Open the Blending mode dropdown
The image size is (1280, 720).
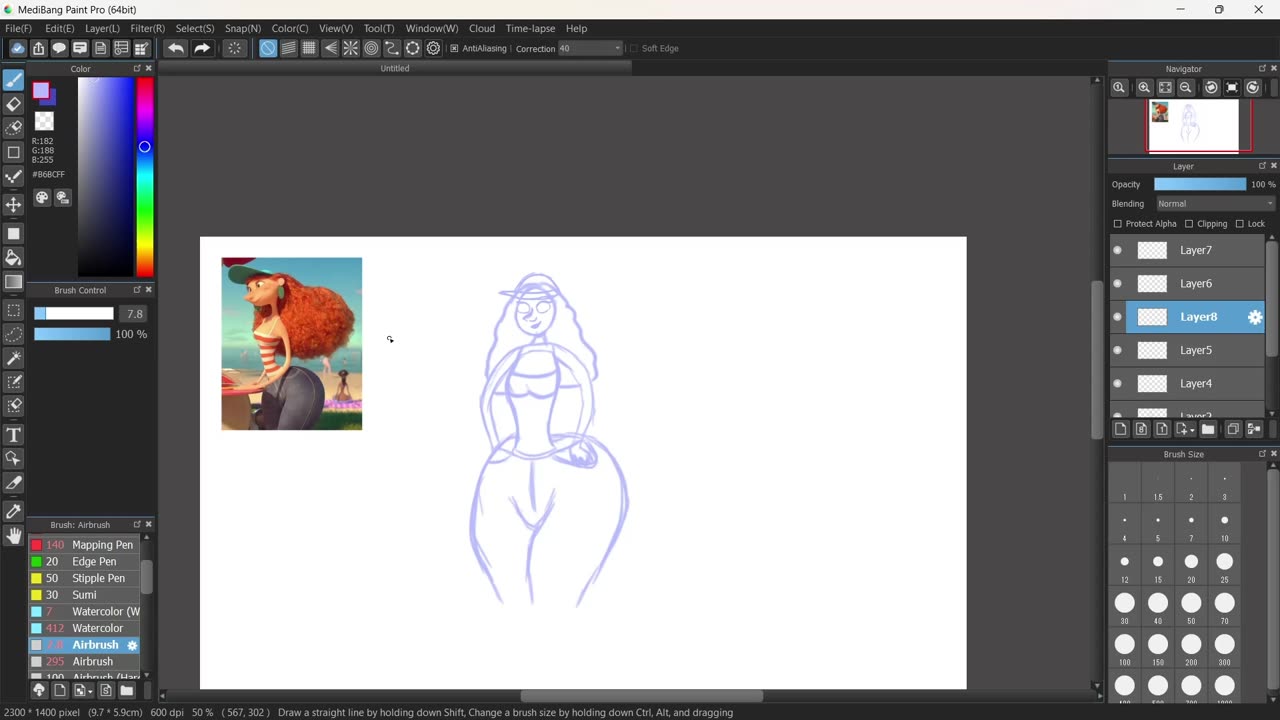click(x=1215, y=204)
